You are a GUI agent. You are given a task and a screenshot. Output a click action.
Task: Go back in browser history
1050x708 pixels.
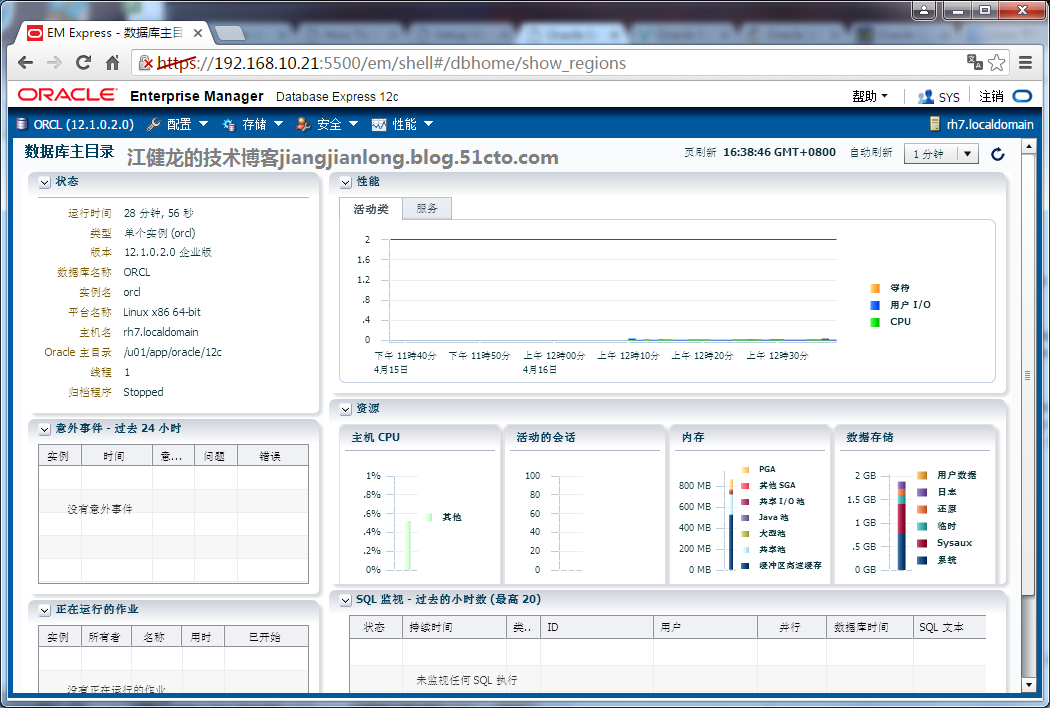tap(25, 63)
